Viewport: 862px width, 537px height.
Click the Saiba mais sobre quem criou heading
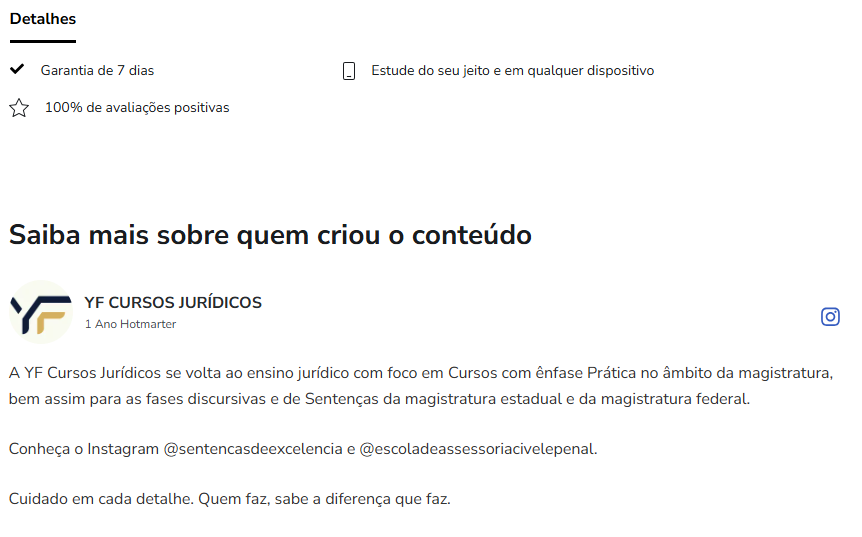[270, 235]
